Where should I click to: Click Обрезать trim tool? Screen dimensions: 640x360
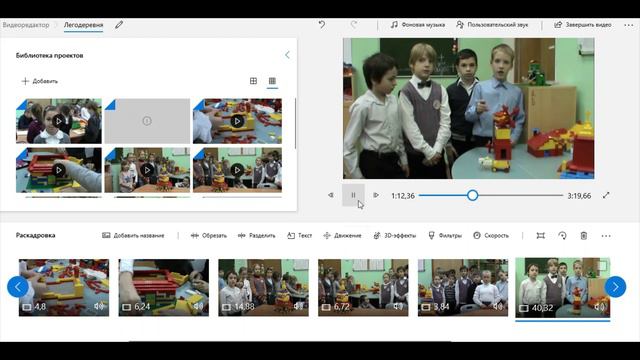coord(209,236)
